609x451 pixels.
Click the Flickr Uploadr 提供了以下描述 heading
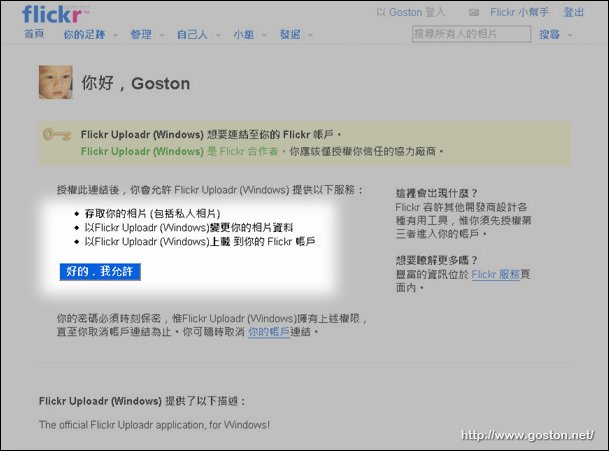click(x=142, y=401)
